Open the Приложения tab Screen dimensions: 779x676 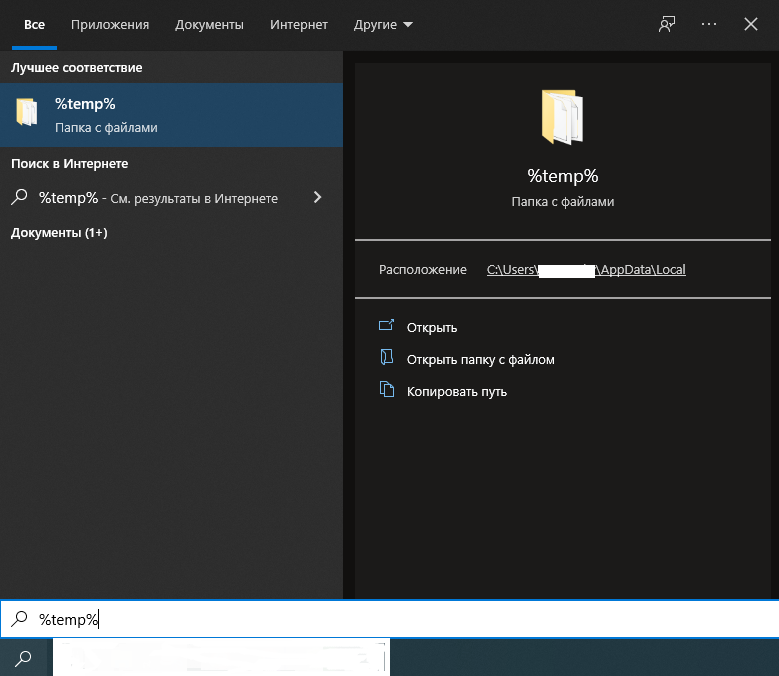pos(110,24)
